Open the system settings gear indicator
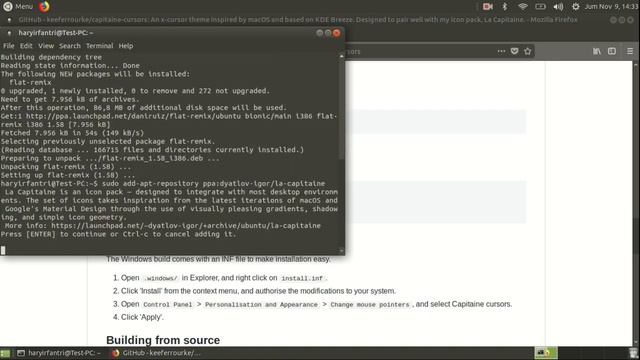Screen dimensions: 640x360 tap(576, 7)
